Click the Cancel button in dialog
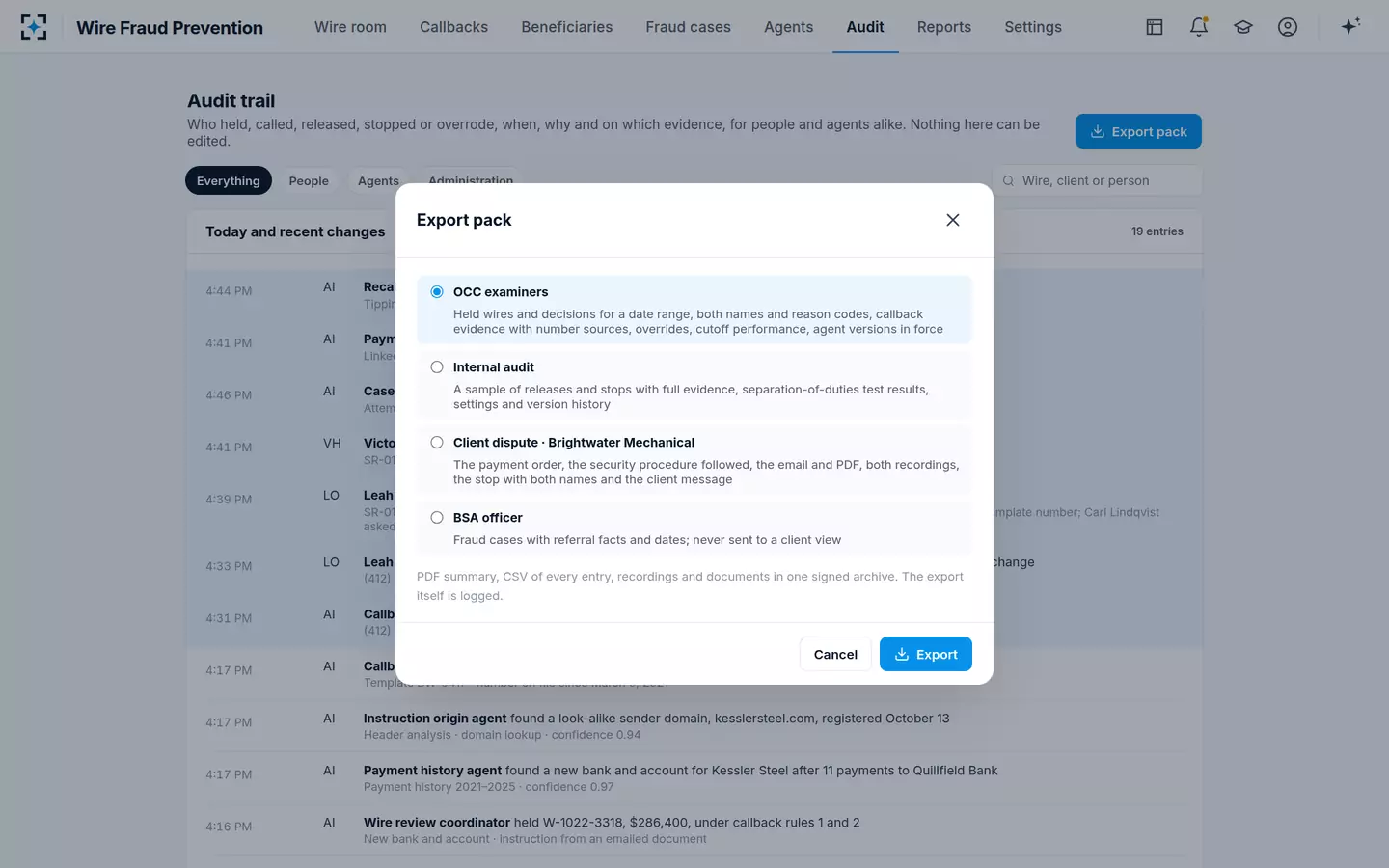Image resolution: width=1389 pixels, height=868 pixels. click(x=835, y=654)
